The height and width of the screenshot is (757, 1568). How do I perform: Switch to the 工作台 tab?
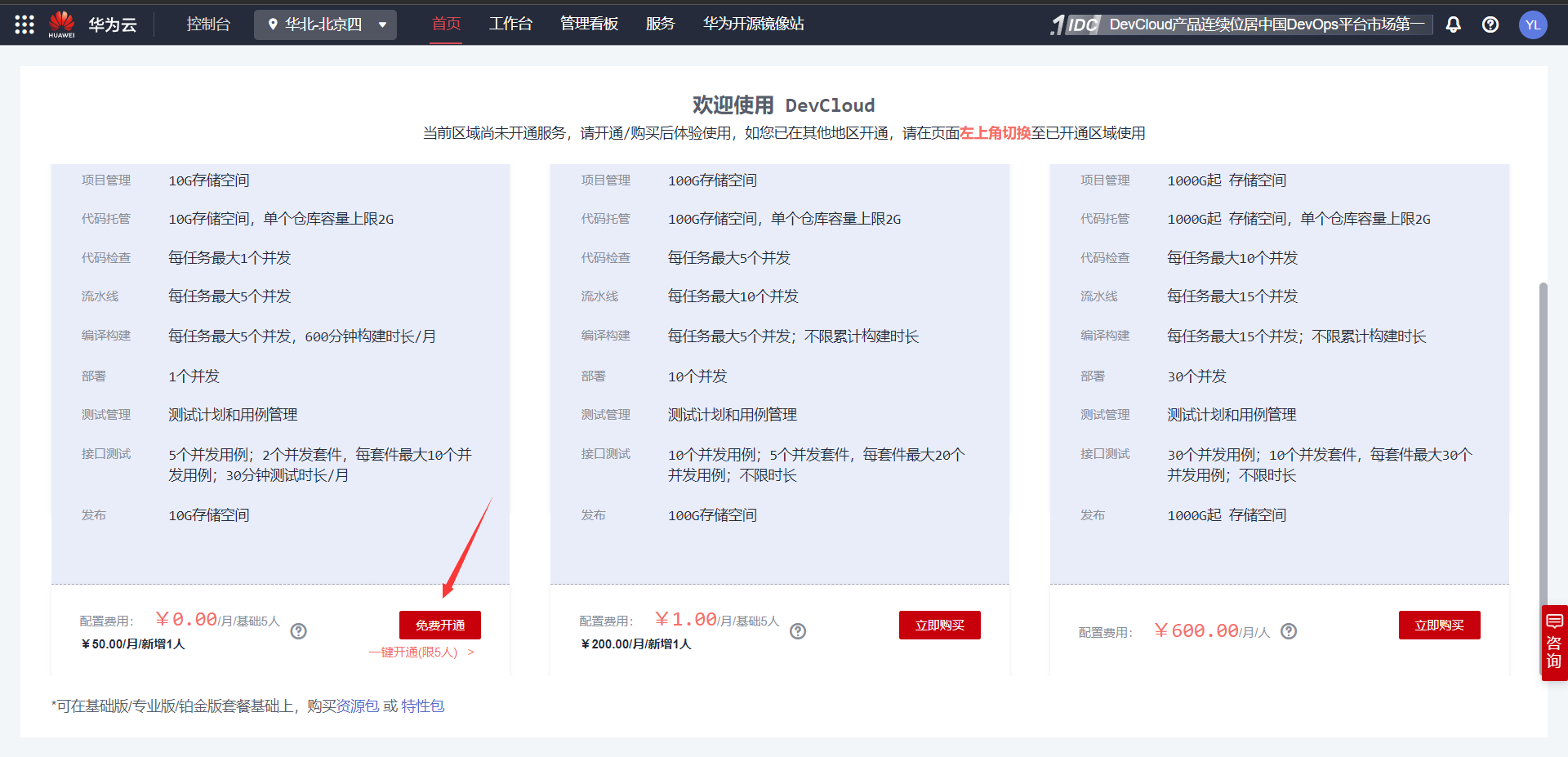pos(510,24)
